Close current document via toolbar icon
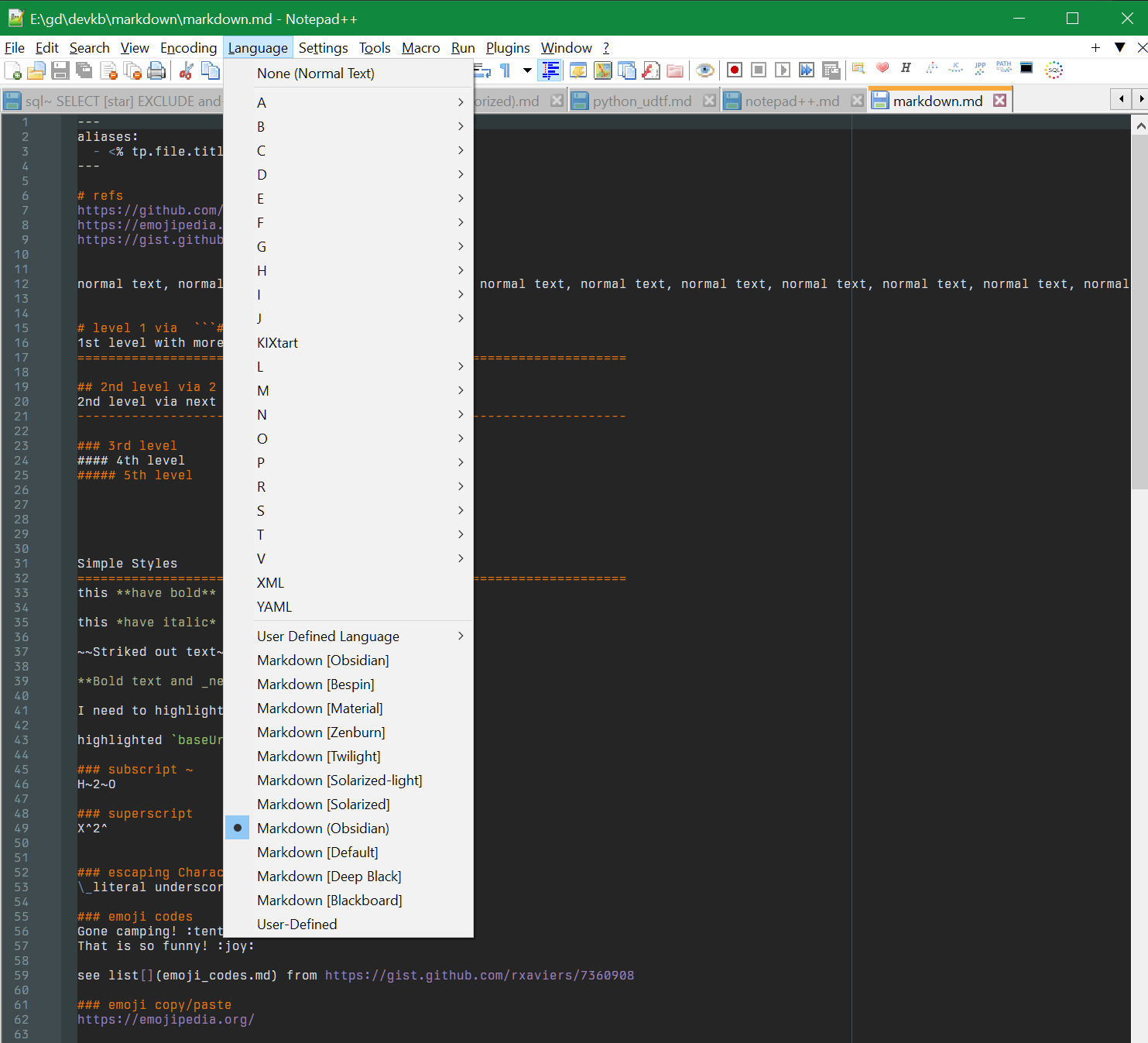This screenshot has width=1148, height=1043. pos(108,70)
